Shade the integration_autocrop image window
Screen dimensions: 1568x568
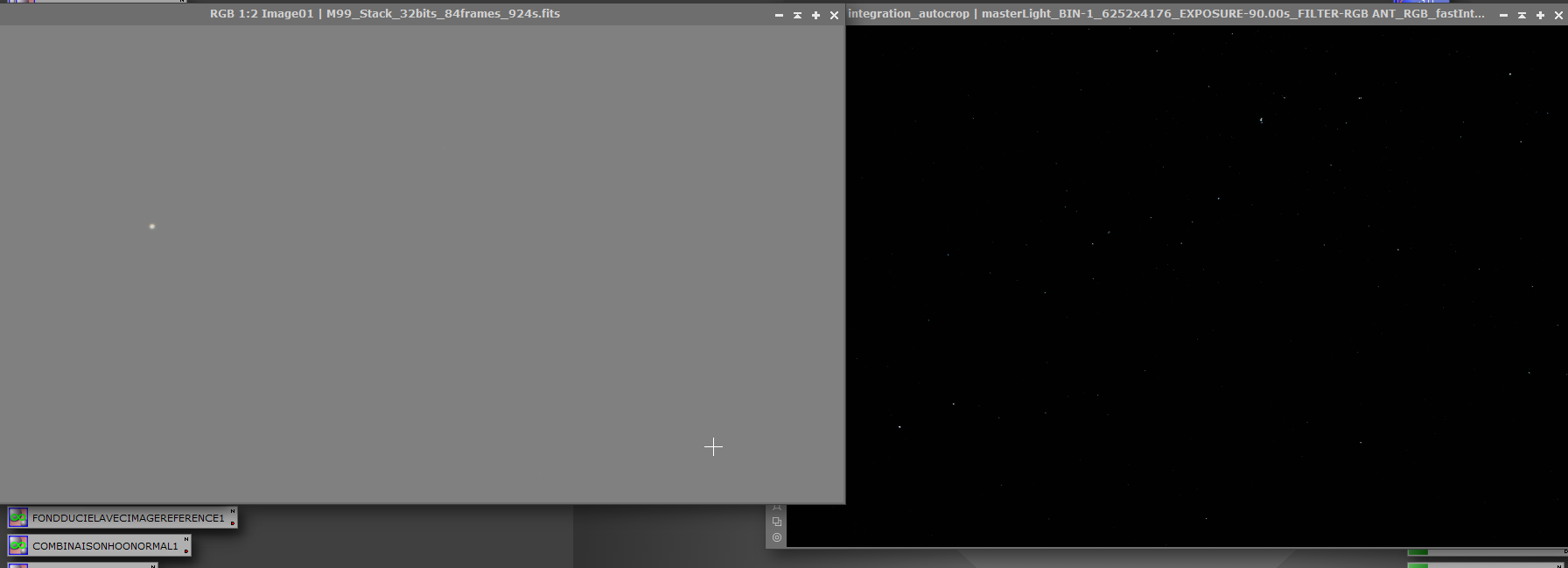click(x=1522, y=15)
